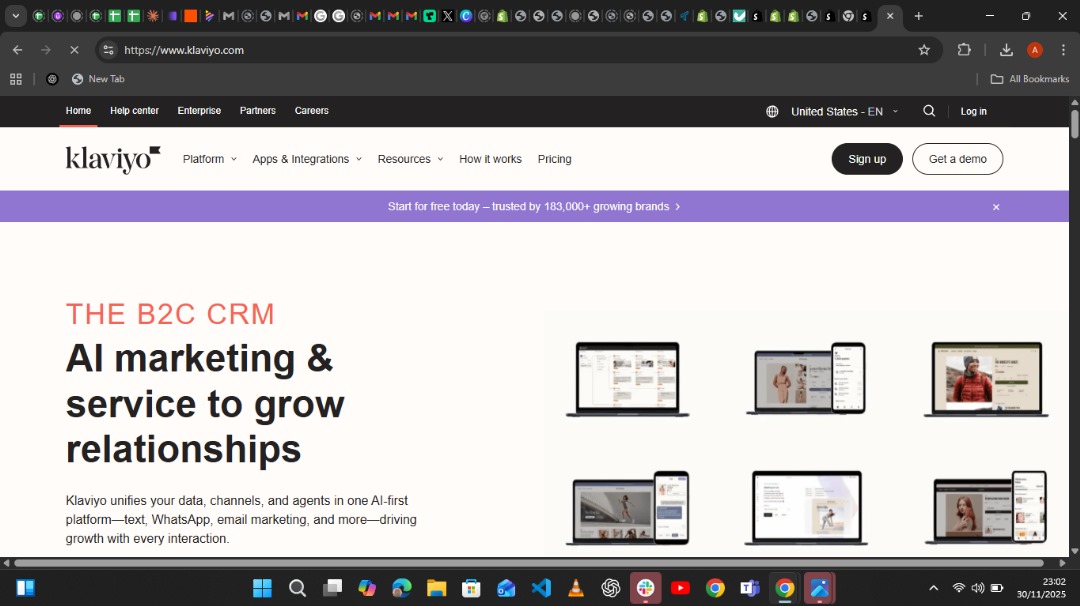The image size is (1080, 606).
Task: Open Chrome three-dot menu
Action: pyautogui.click(x=1063, y=50)
